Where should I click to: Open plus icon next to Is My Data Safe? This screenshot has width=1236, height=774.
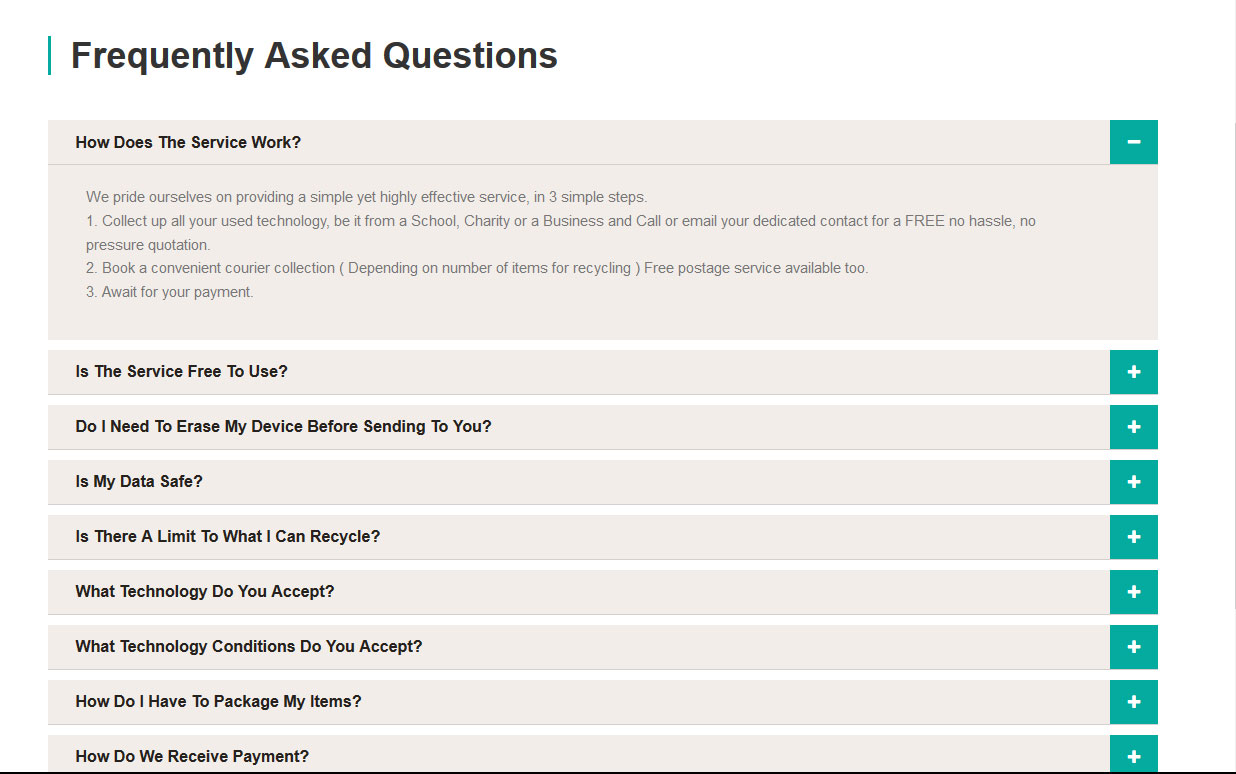tap(1133, 482)
